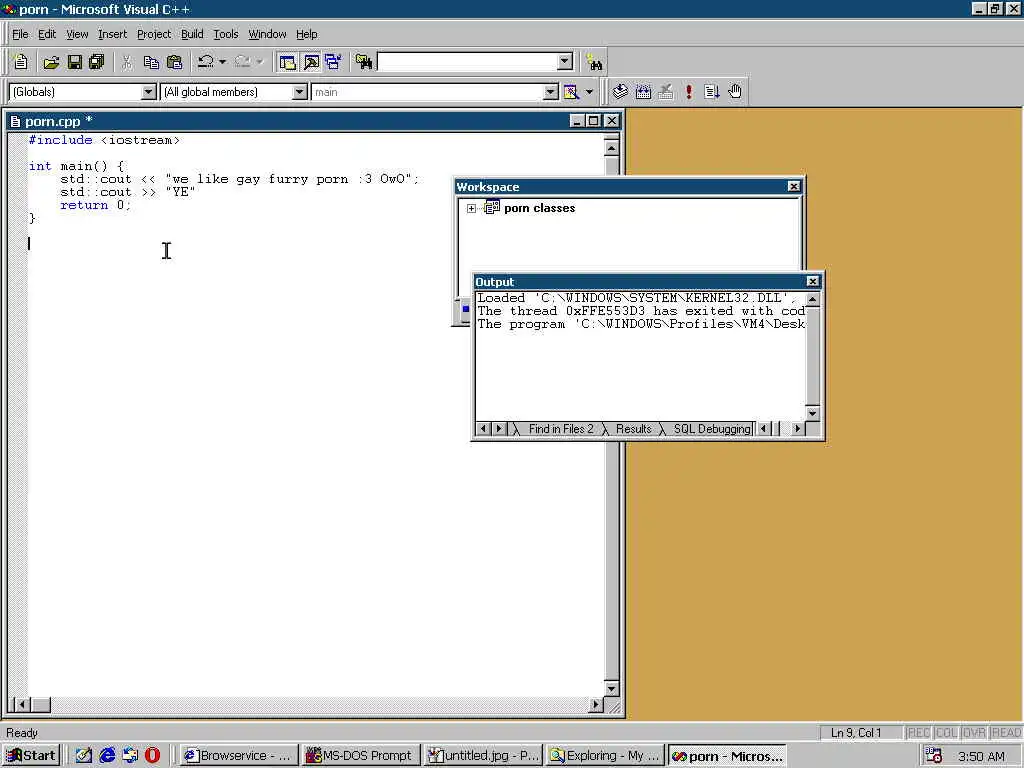The height and width of the screenshot is (768, 1024).
Task: Open the File menu
Action: (x=20, y=34)
